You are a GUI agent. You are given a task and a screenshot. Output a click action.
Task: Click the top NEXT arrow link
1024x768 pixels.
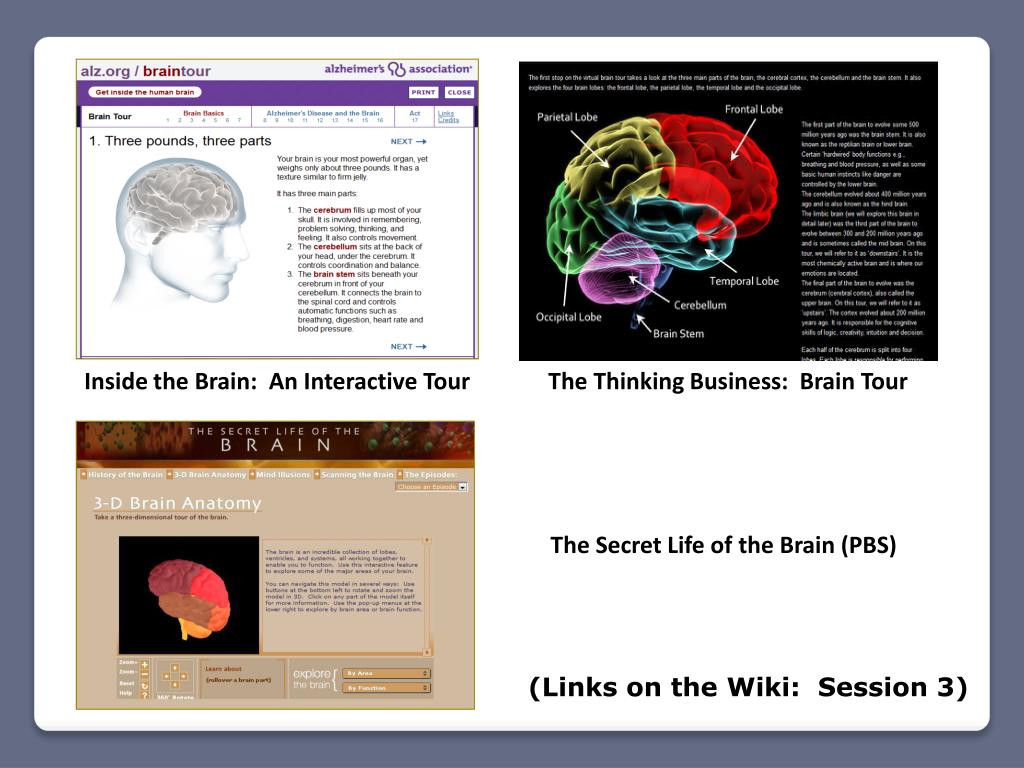[x=408, y=141]
